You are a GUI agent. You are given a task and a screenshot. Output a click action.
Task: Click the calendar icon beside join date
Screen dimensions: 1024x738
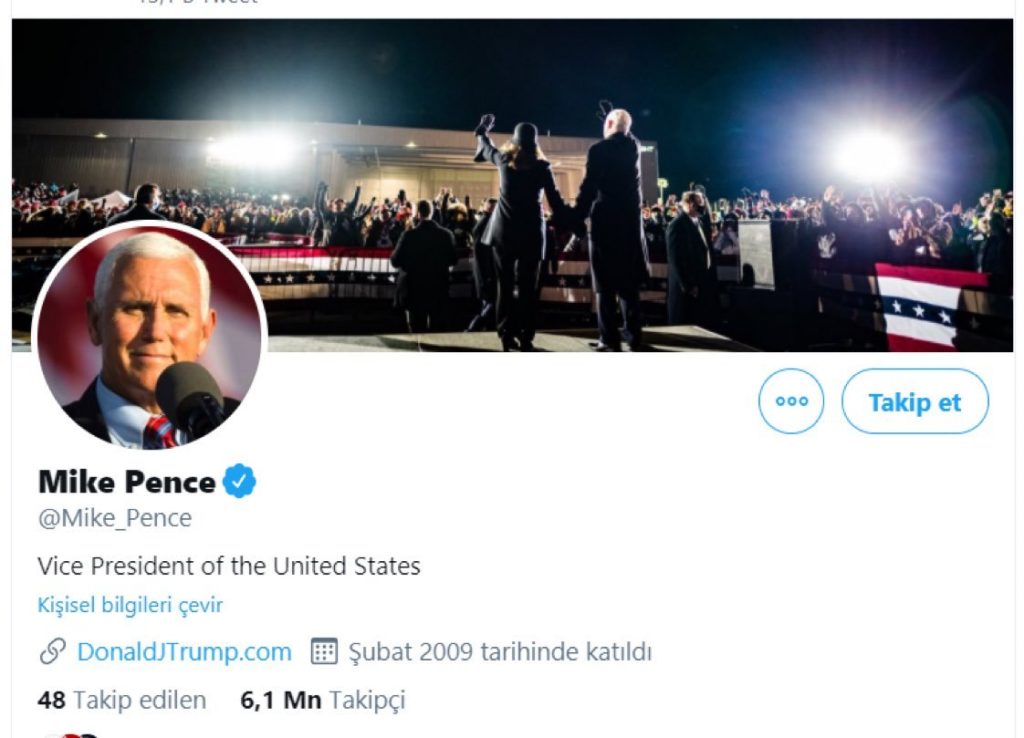click(324, 652)
